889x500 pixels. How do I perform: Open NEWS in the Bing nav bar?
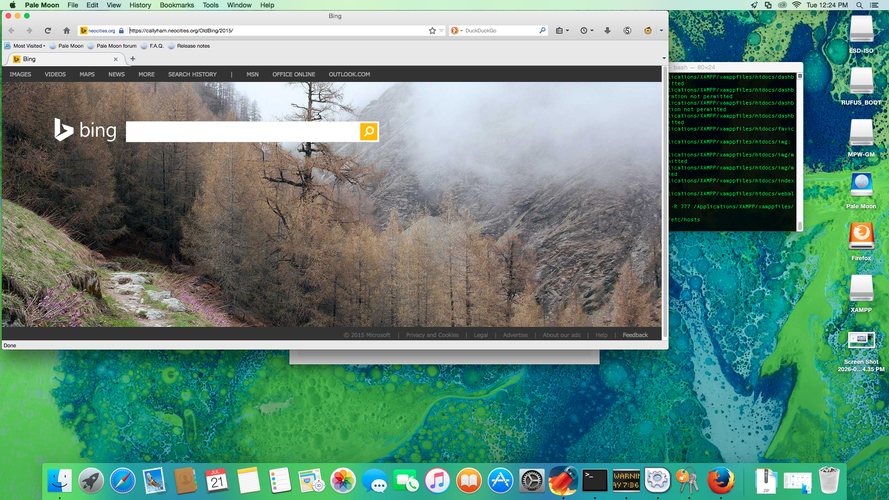pyautogui.click(x=116, y=74)
